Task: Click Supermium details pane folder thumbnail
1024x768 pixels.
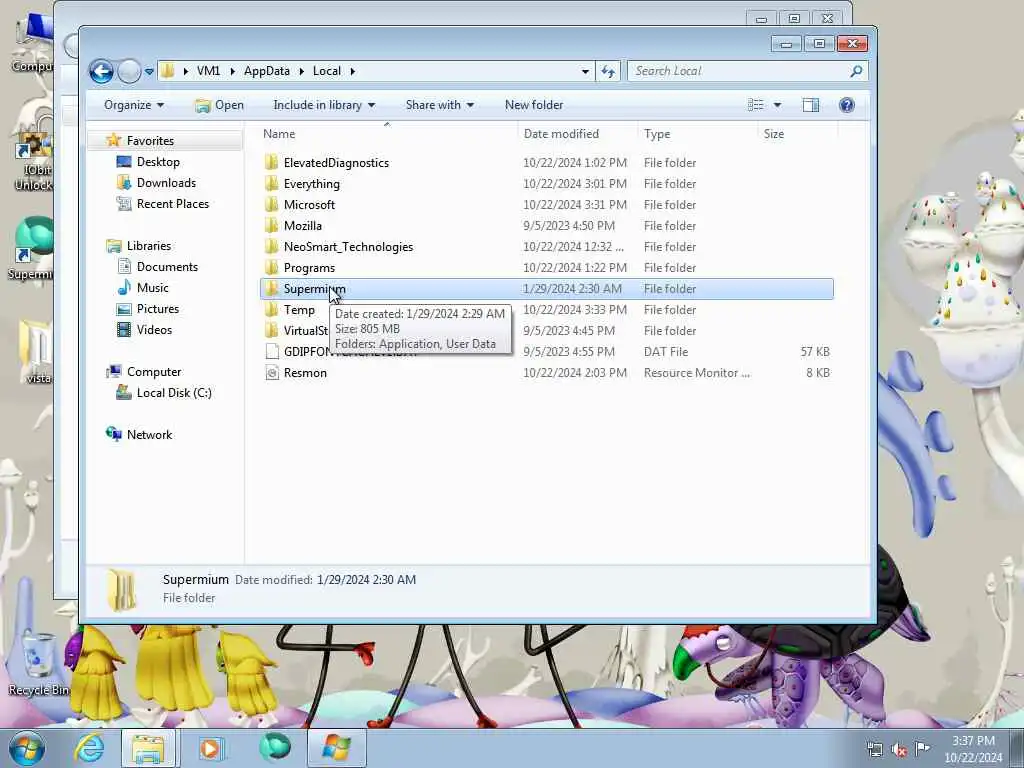Action: (122, 590)
